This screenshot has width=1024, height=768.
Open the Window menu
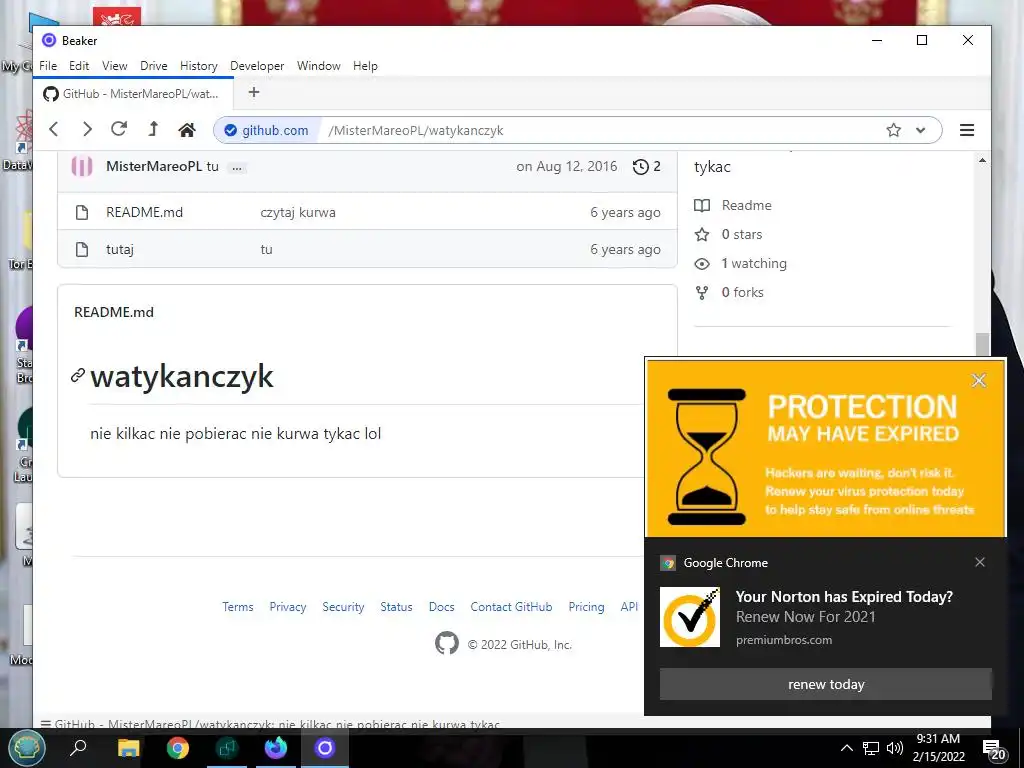click(319, 66)
